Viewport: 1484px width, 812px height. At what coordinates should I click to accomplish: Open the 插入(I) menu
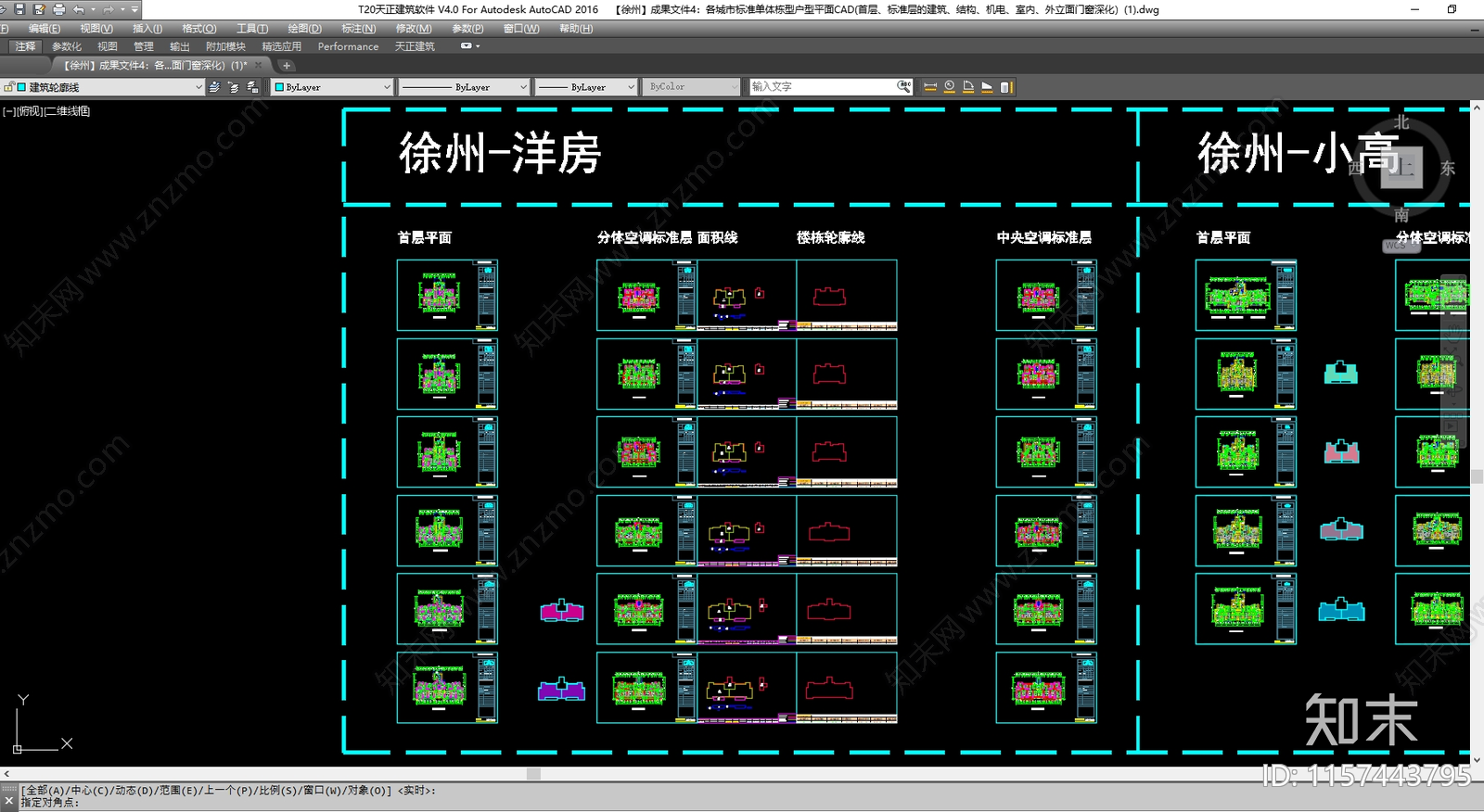click(x=147, y=29)
